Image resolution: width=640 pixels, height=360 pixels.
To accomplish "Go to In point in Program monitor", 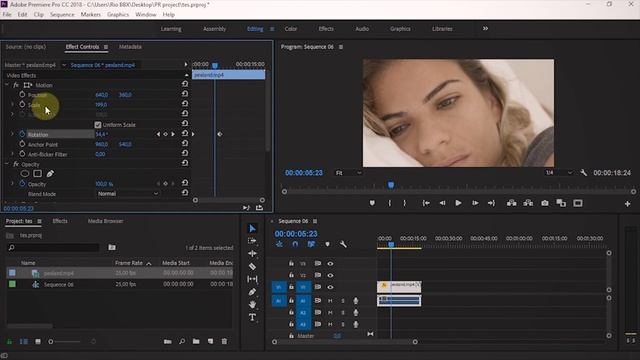I will pyautogui.click(x=426, y=203).
